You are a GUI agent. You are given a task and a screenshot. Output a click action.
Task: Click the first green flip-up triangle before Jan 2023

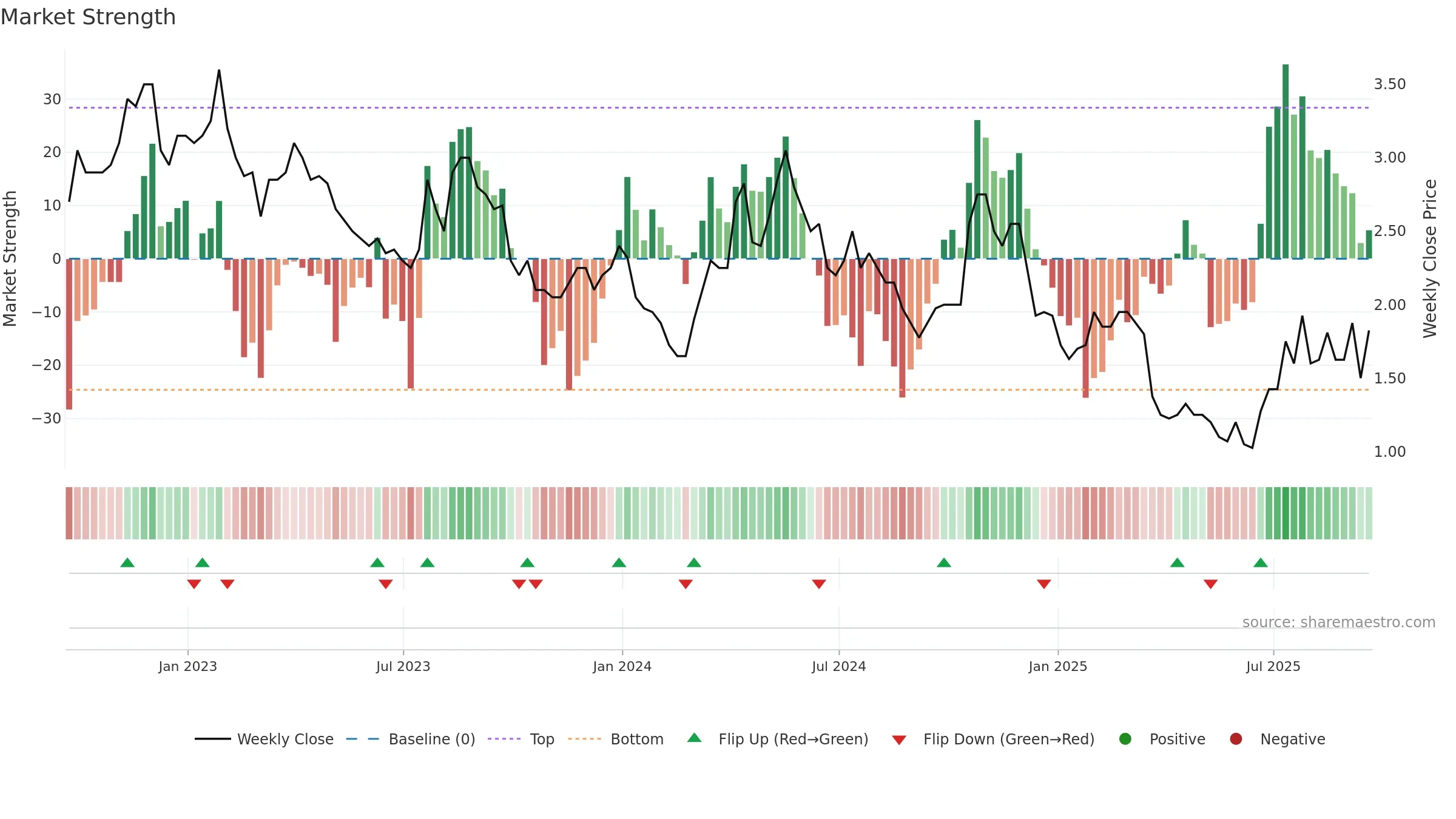(x=127, y=562)
